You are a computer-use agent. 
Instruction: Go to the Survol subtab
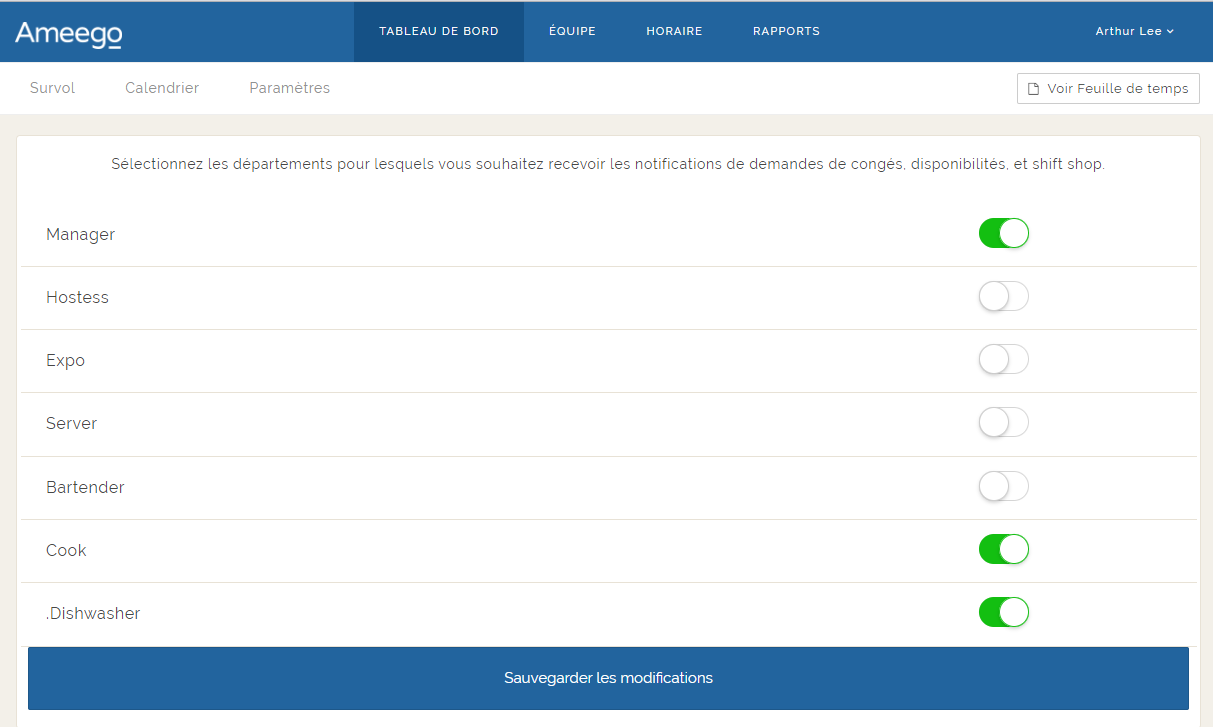(x=52, y=88)
